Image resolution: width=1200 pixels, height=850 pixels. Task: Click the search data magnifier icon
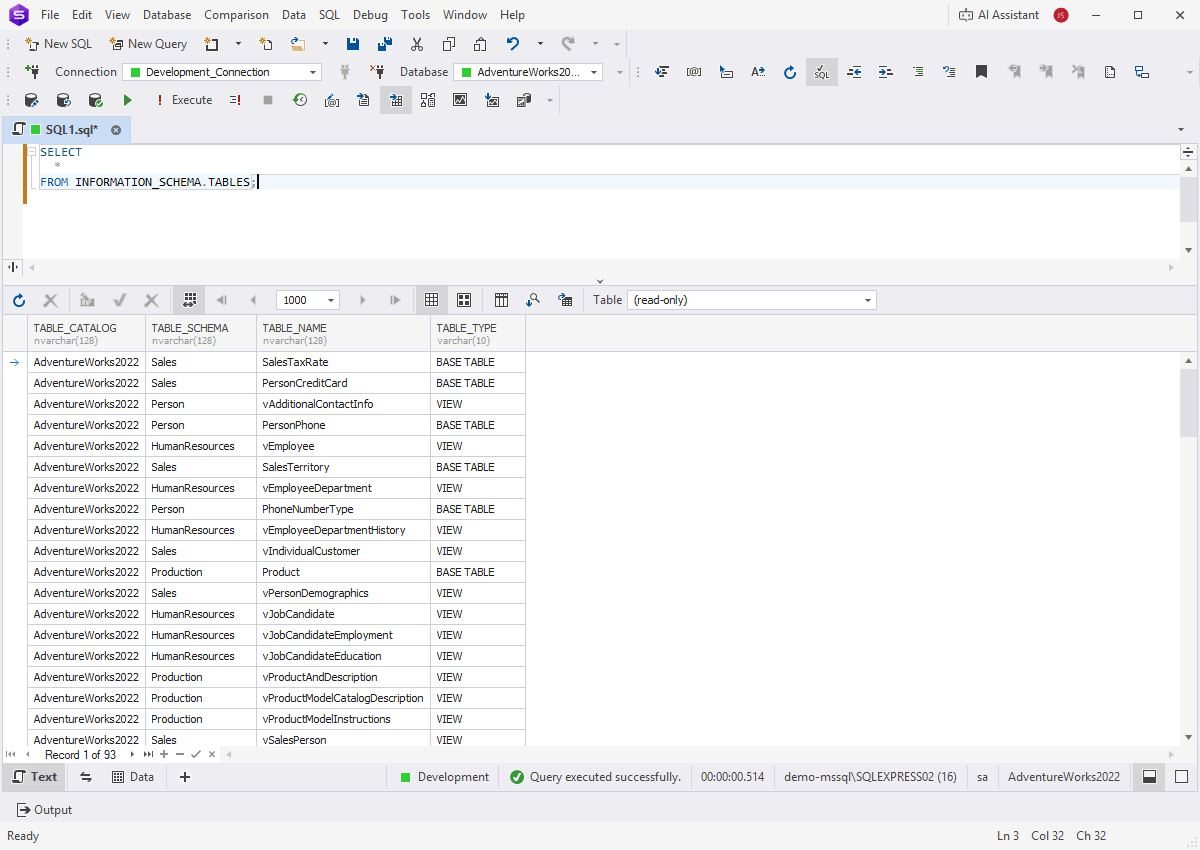(x=534, y=300)
